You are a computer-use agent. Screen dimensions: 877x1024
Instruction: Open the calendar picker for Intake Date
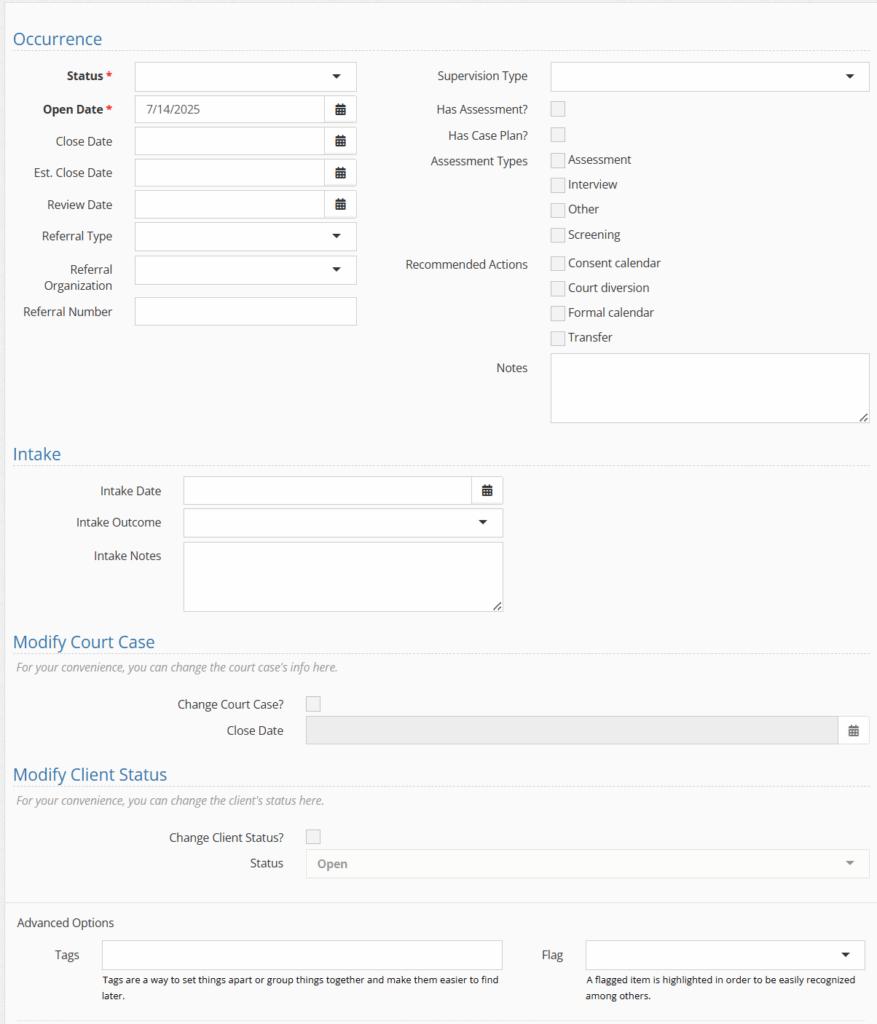pos(487,490)
